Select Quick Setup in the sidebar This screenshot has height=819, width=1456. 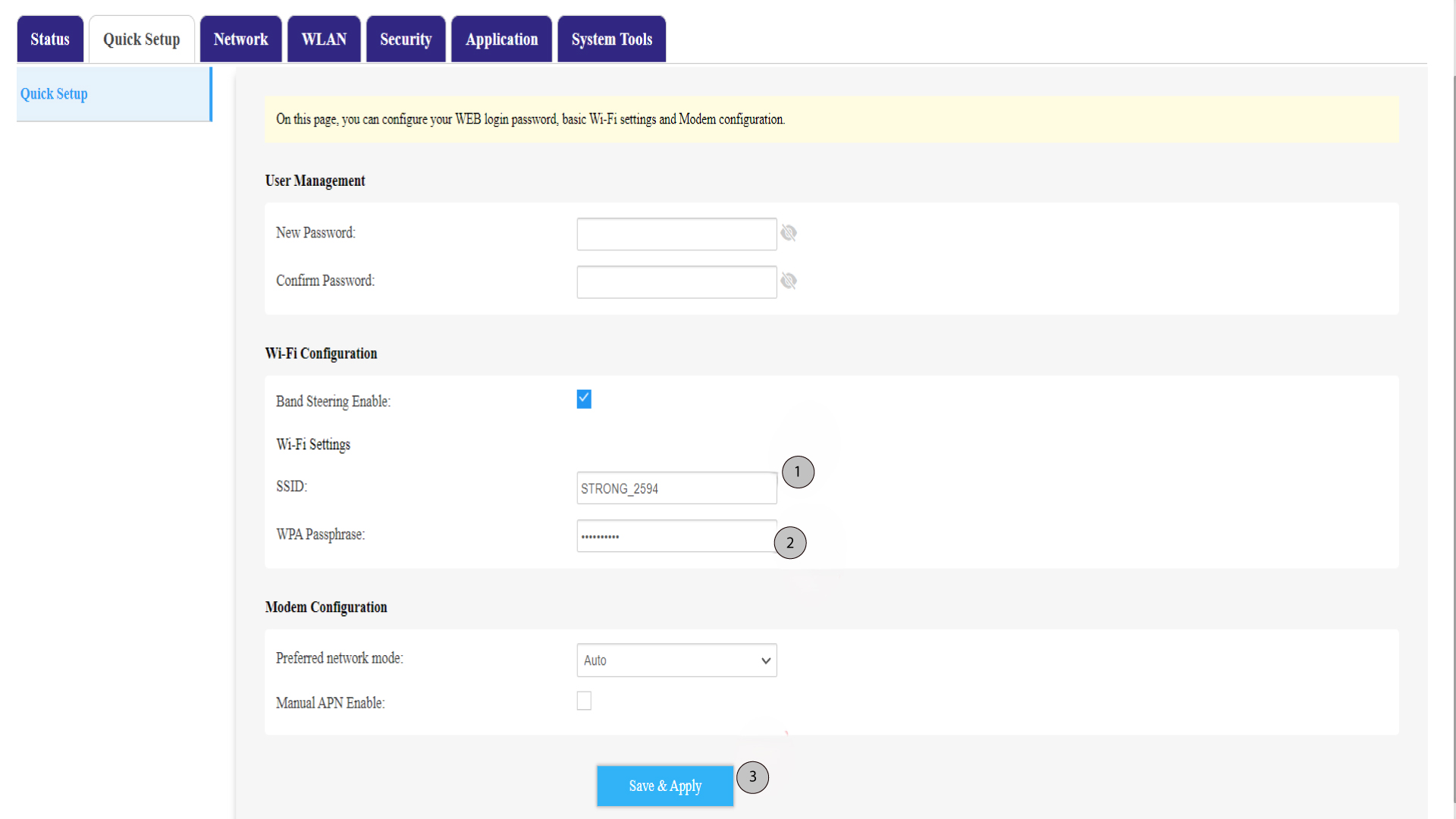[x=114, y=94]
